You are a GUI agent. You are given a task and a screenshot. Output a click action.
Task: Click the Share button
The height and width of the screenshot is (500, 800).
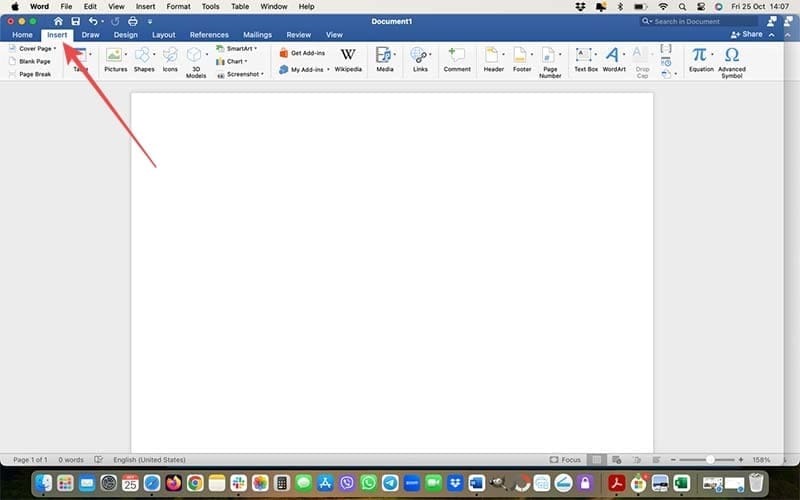point(746,34)
